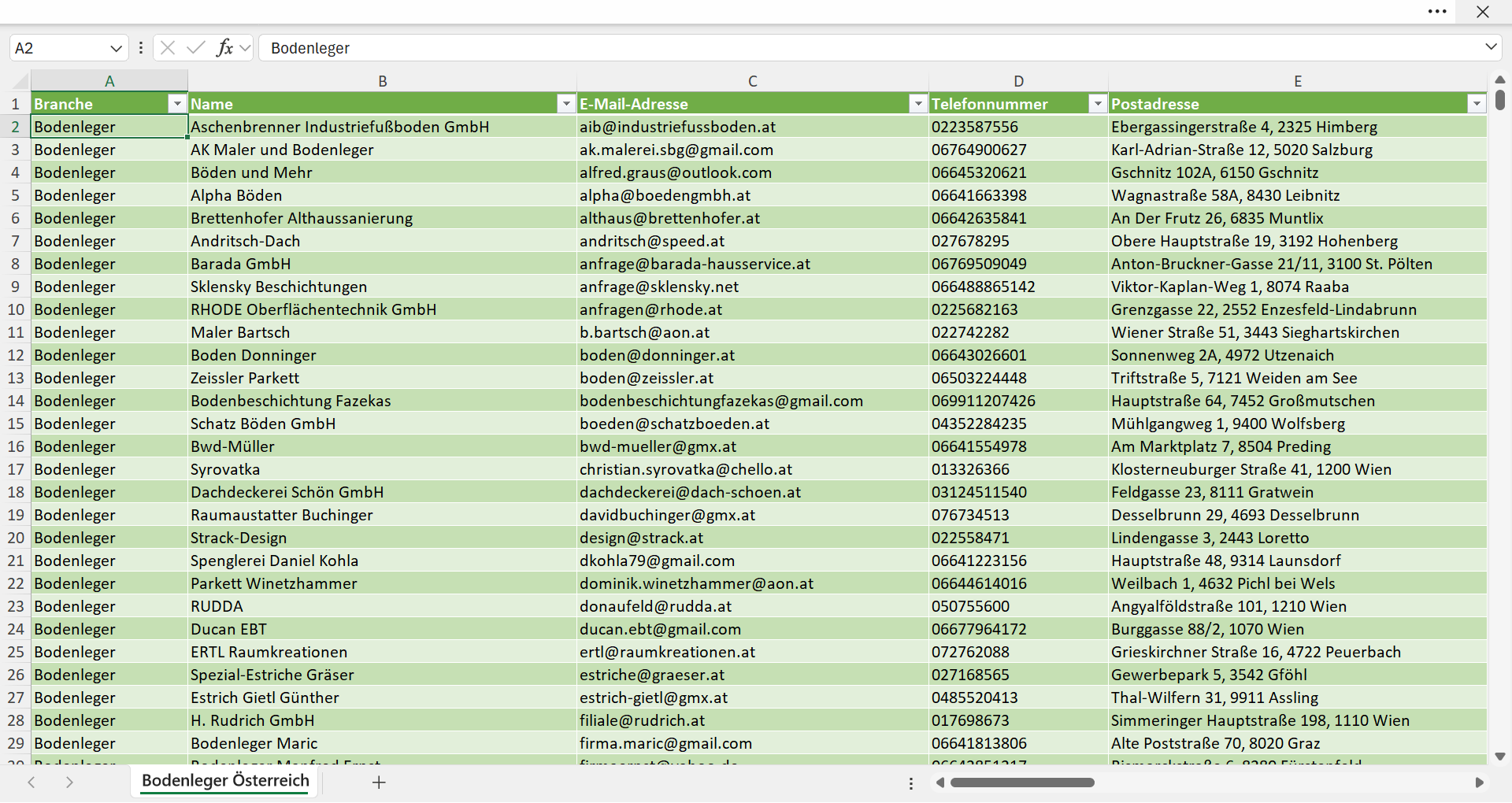Select column A header
Image resolution: width=1512 pixels, height=803 pixels.
pos(109,80)
